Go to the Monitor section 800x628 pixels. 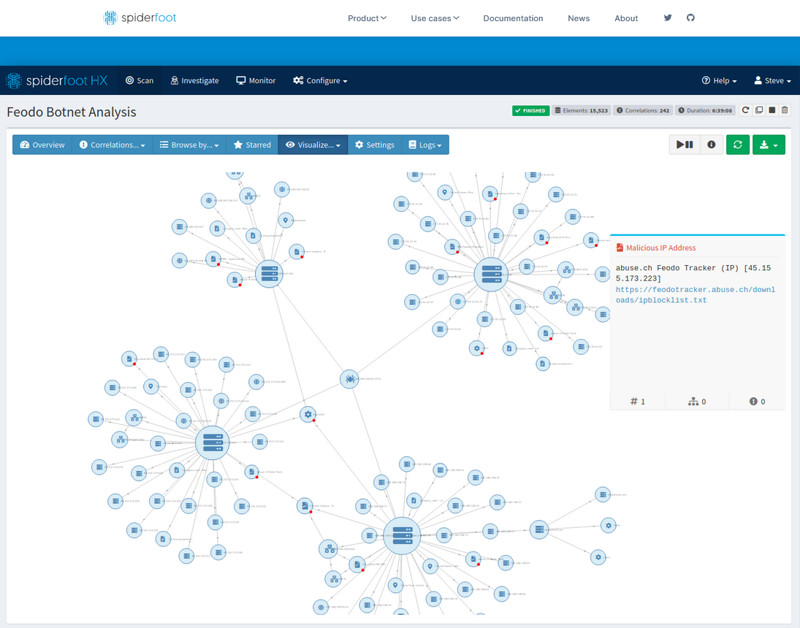(256, 81)
